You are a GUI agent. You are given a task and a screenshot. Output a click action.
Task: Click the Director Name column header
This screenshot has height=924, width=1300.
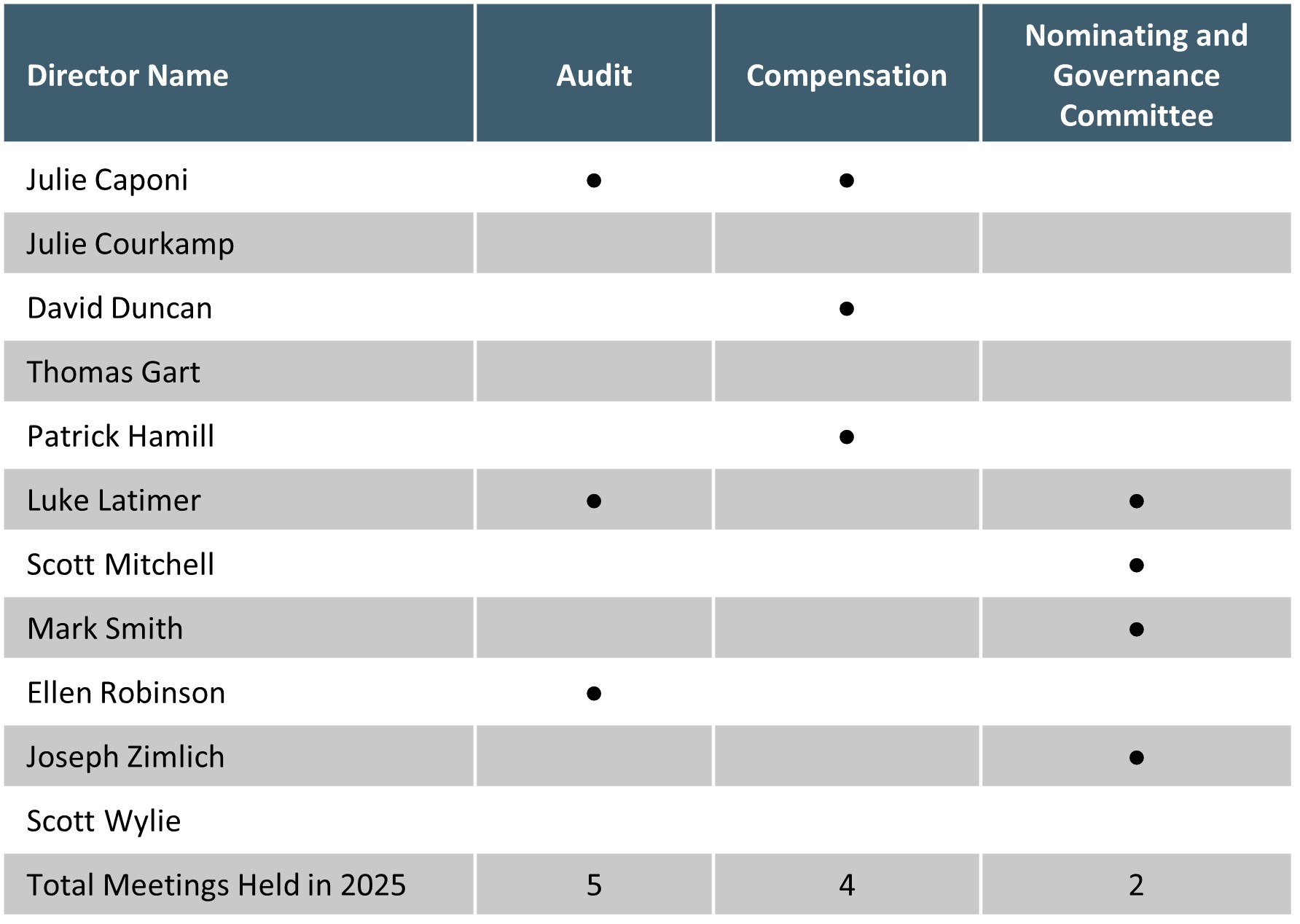coord(128,75)
